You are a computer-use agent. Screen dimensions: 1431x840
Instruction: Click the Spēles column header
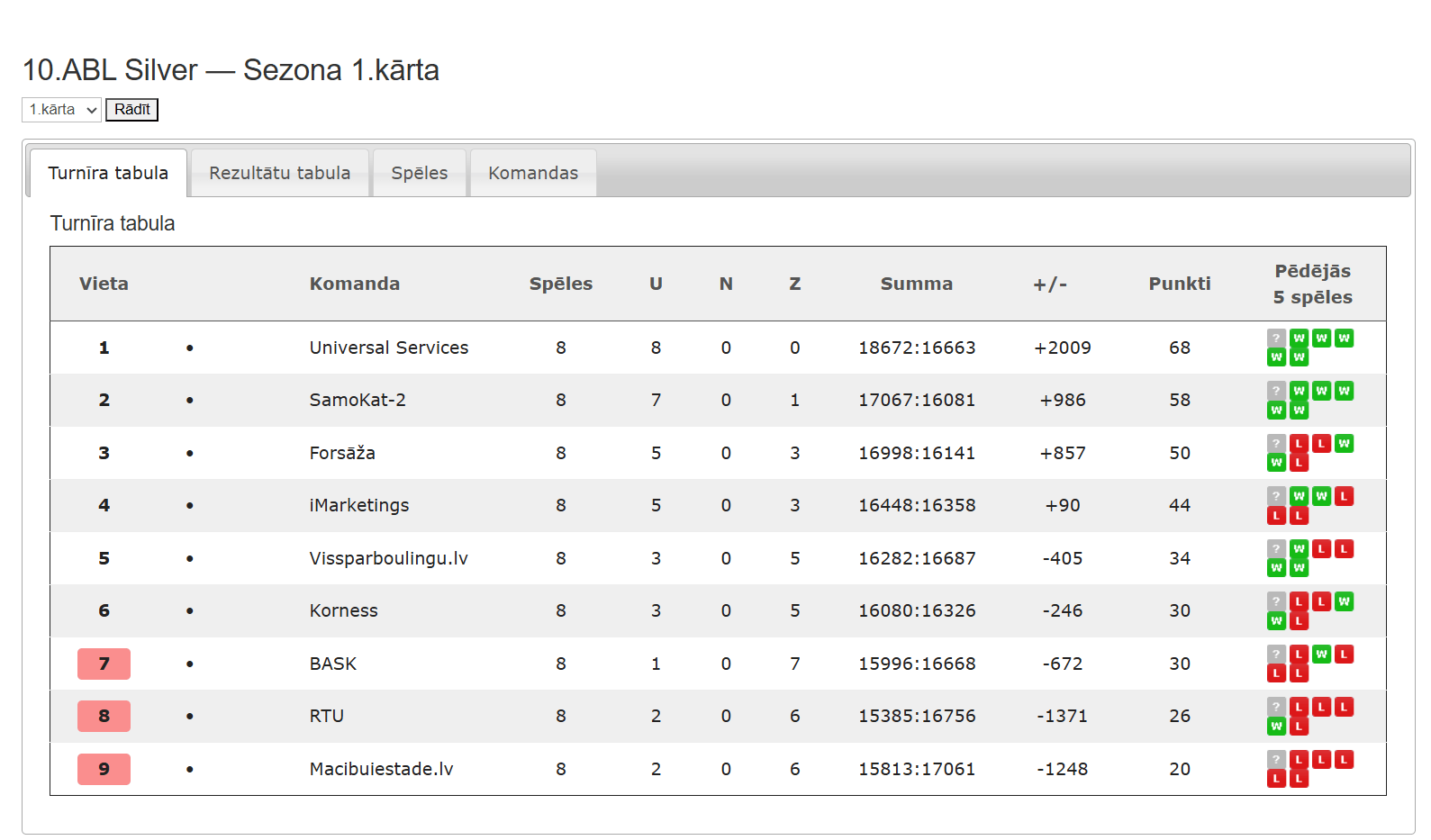point(561,284)
